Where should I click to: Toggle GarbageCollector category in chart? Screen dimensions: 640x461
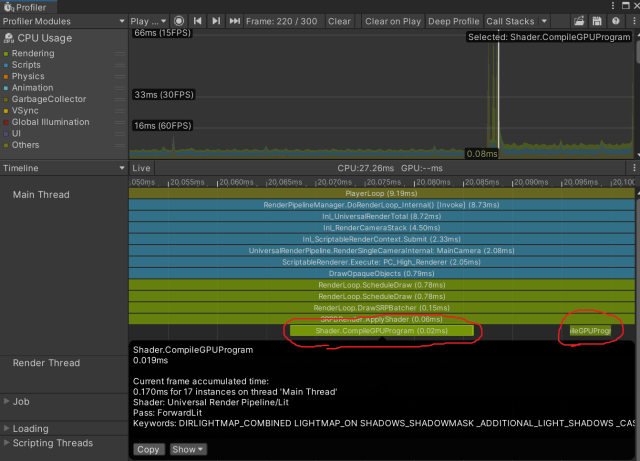[x=6, y=99]
